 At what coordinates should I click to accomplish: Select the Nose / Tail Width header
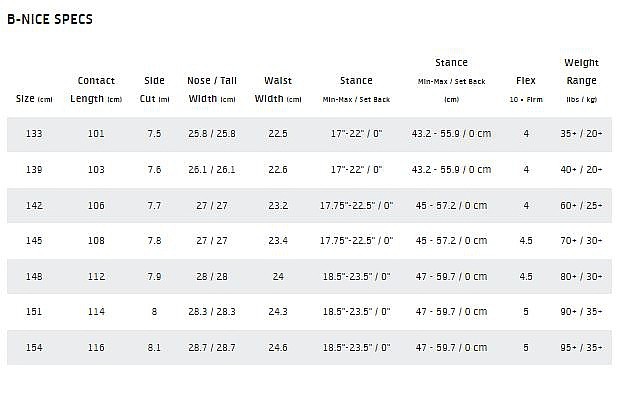pos(212,90)
